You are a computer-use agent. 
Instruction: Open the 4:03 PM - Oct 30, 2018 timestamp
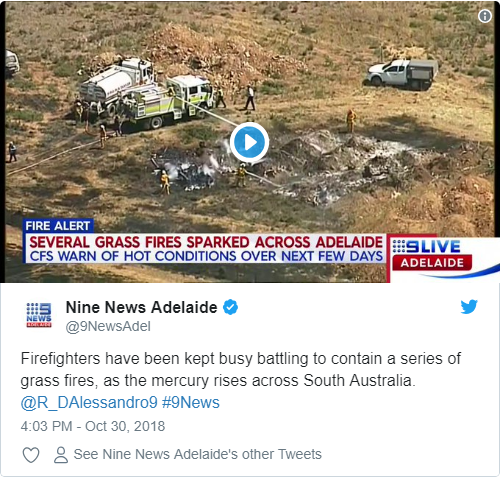[x=93, y=426]
